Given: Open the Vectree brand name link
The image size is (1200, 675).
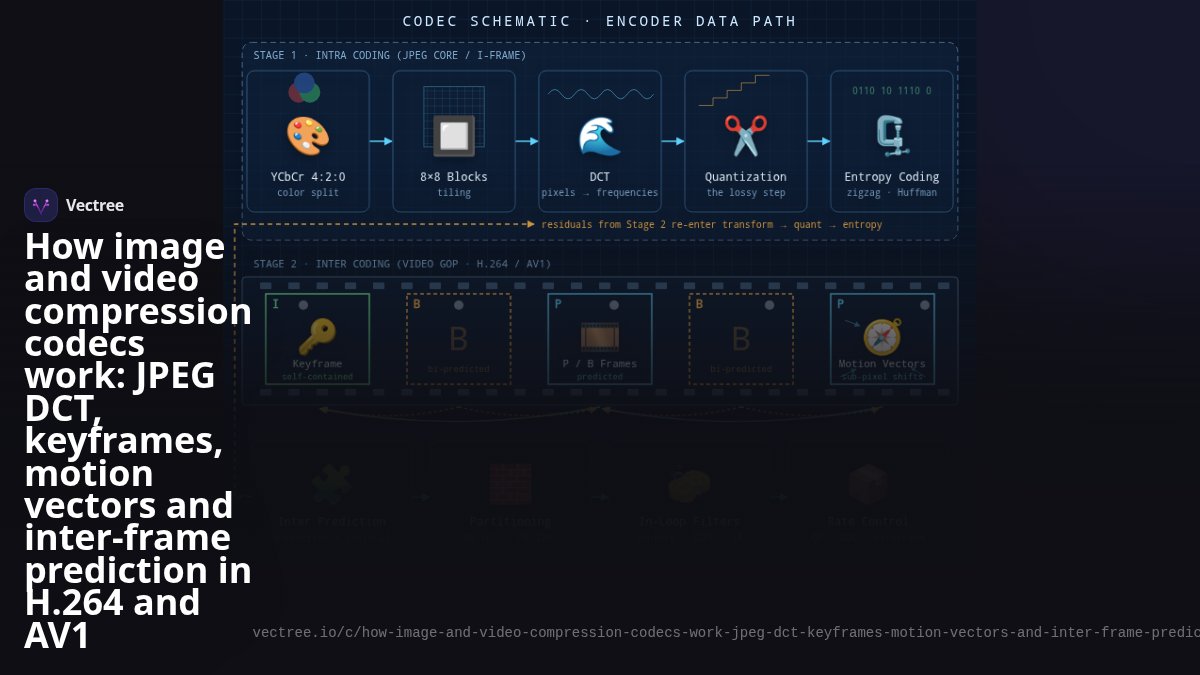Looking at the screenshot, I should tap(95, 205).
